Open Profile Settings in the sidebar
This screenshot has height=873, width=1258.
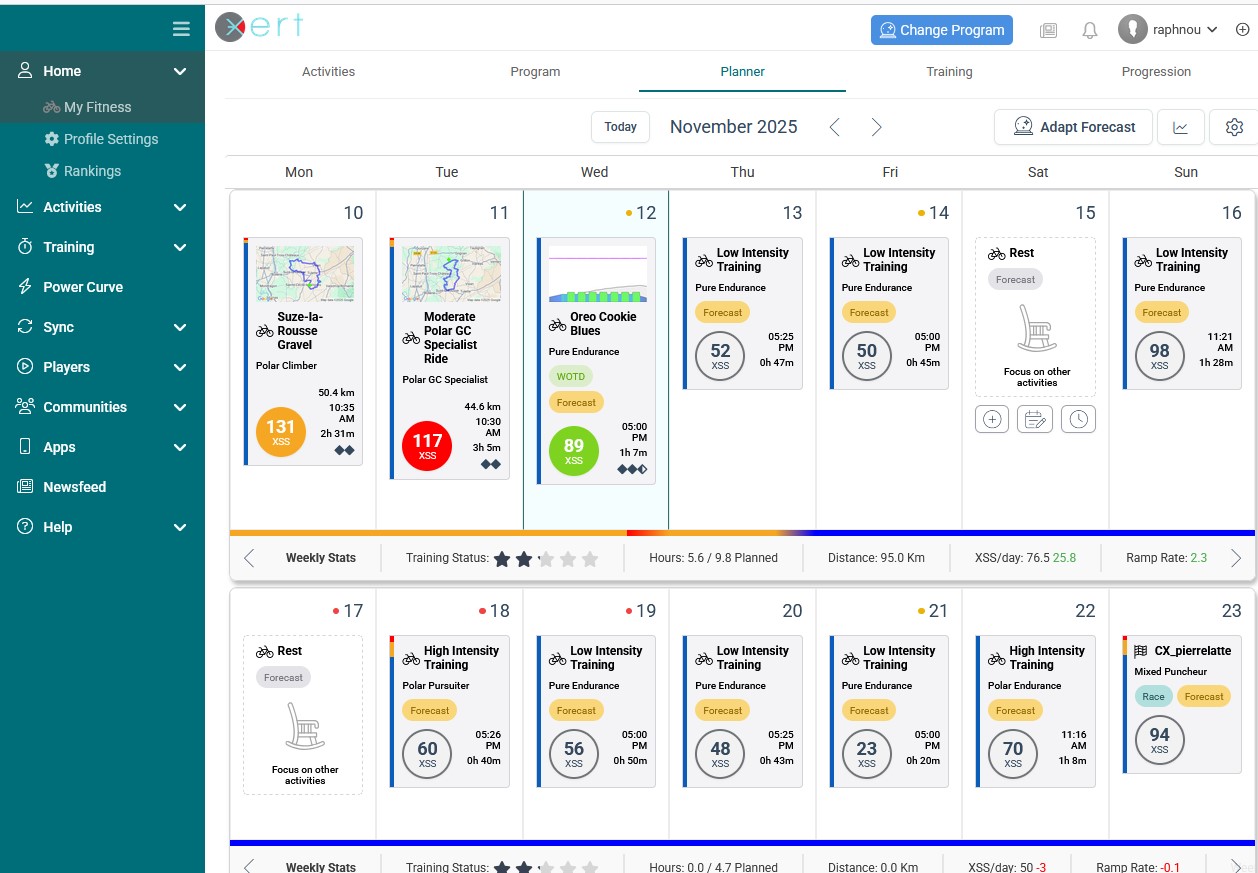[110, 139]
